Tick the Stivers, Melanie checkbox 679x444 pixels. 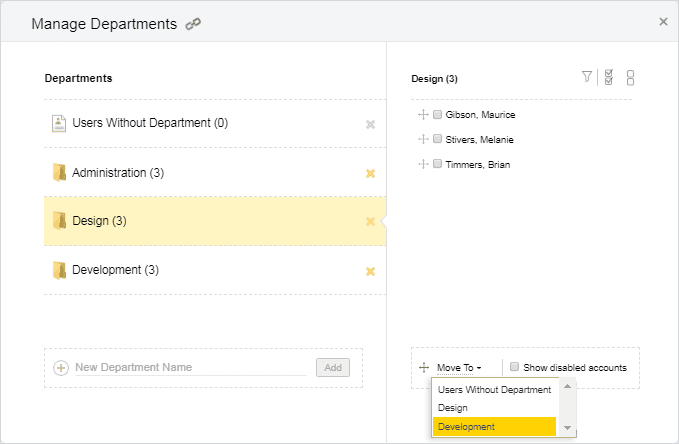click(437, 139)
